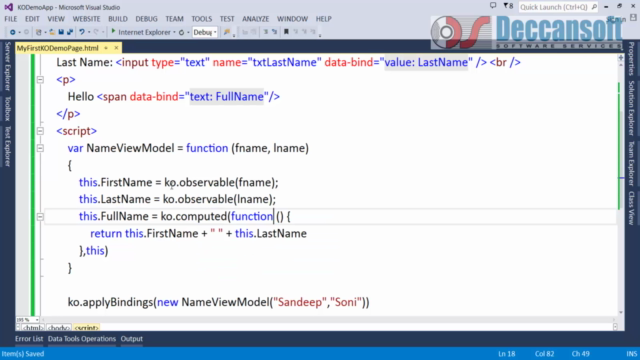Collapse the FullName computed function outline

[x=40, y=217]
